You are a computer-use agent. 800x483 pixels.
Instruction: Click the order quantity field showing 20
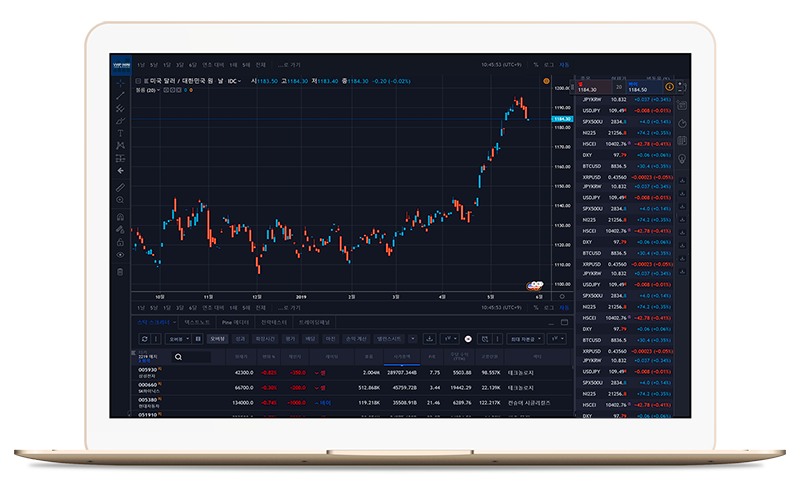click(x=618, y=87)
